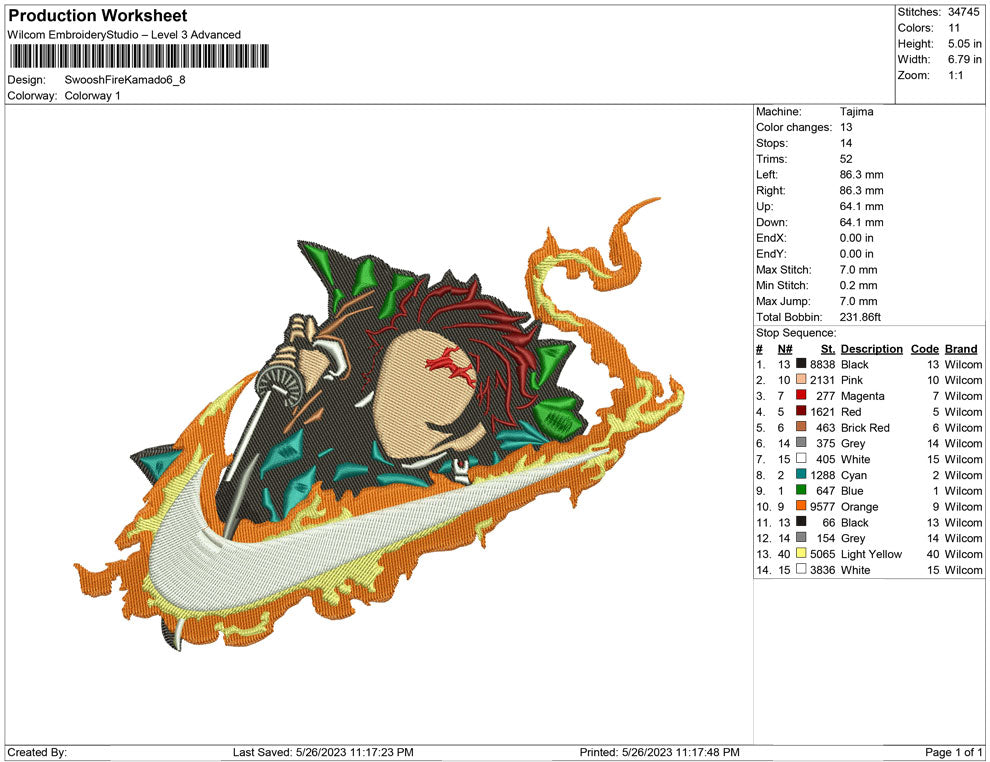Select the EndY value 0.00 in
This screenshot has width=990, height=762.
(x=857, y=254)
